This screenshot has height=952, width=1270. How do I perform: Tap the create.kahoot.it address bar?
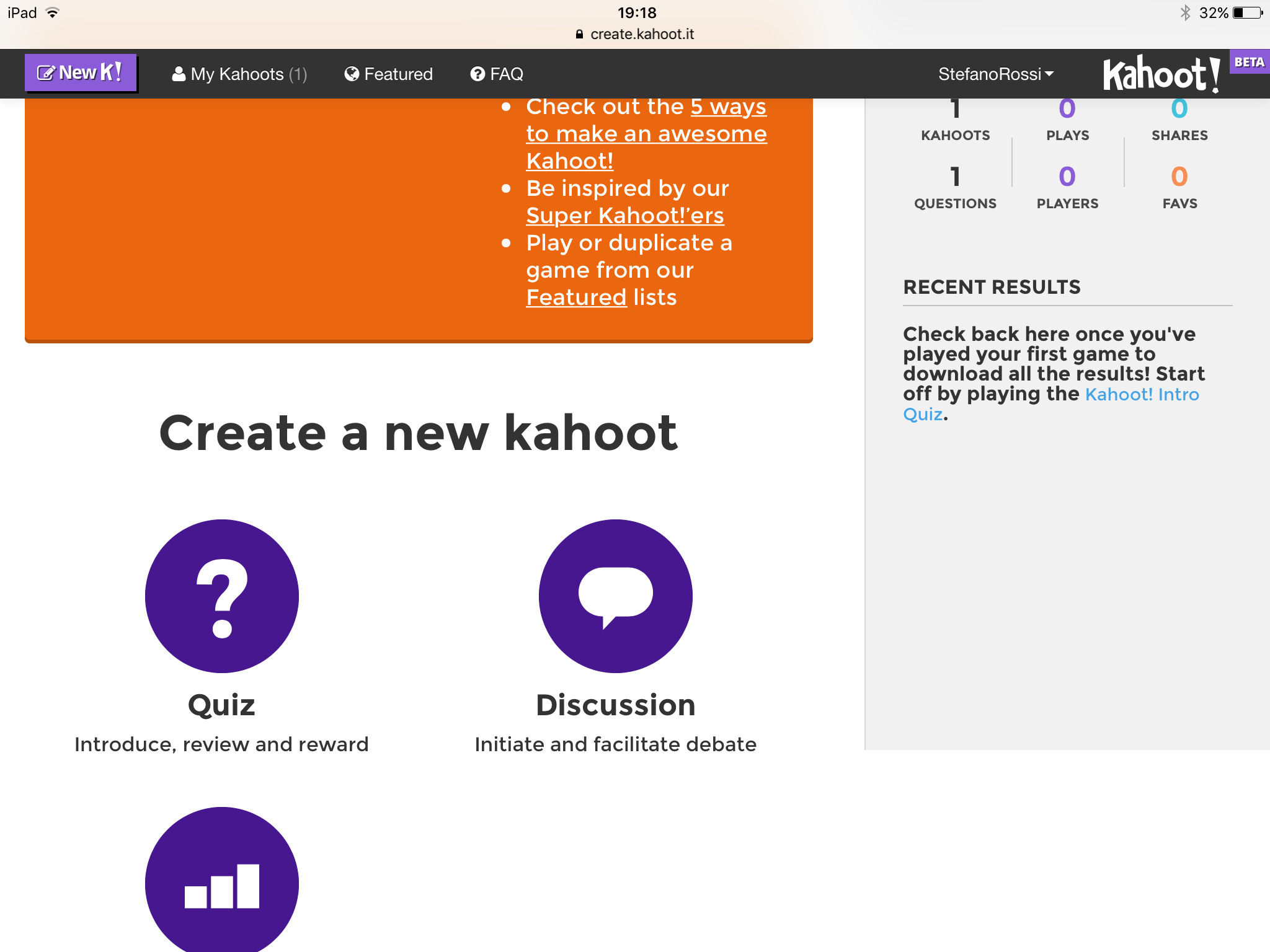pyautogui.click(x=635, y=34)
